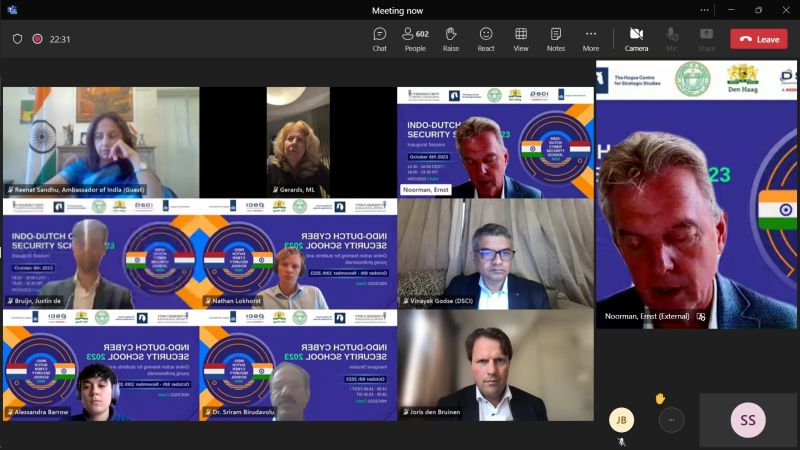The width and height of the screenshot is (800, 450).
Task: Click pin icon beside Noorman, Ernst (External)
Action: pos(701,317)
